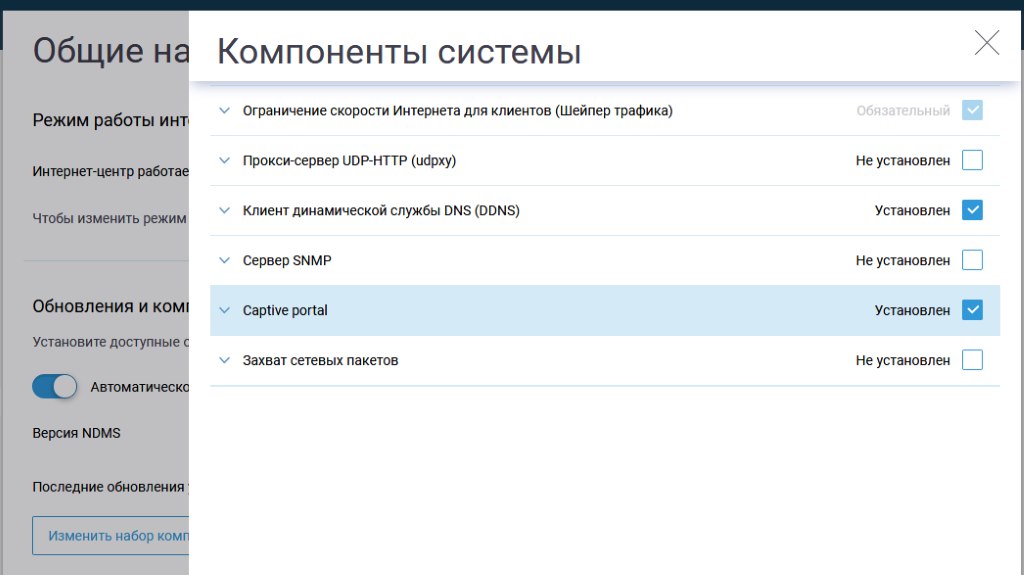The width and height of the screenshot is (1024, 575).
Task: Click the mandatory traffic shaper checkbox
Action: pos(972,110)
